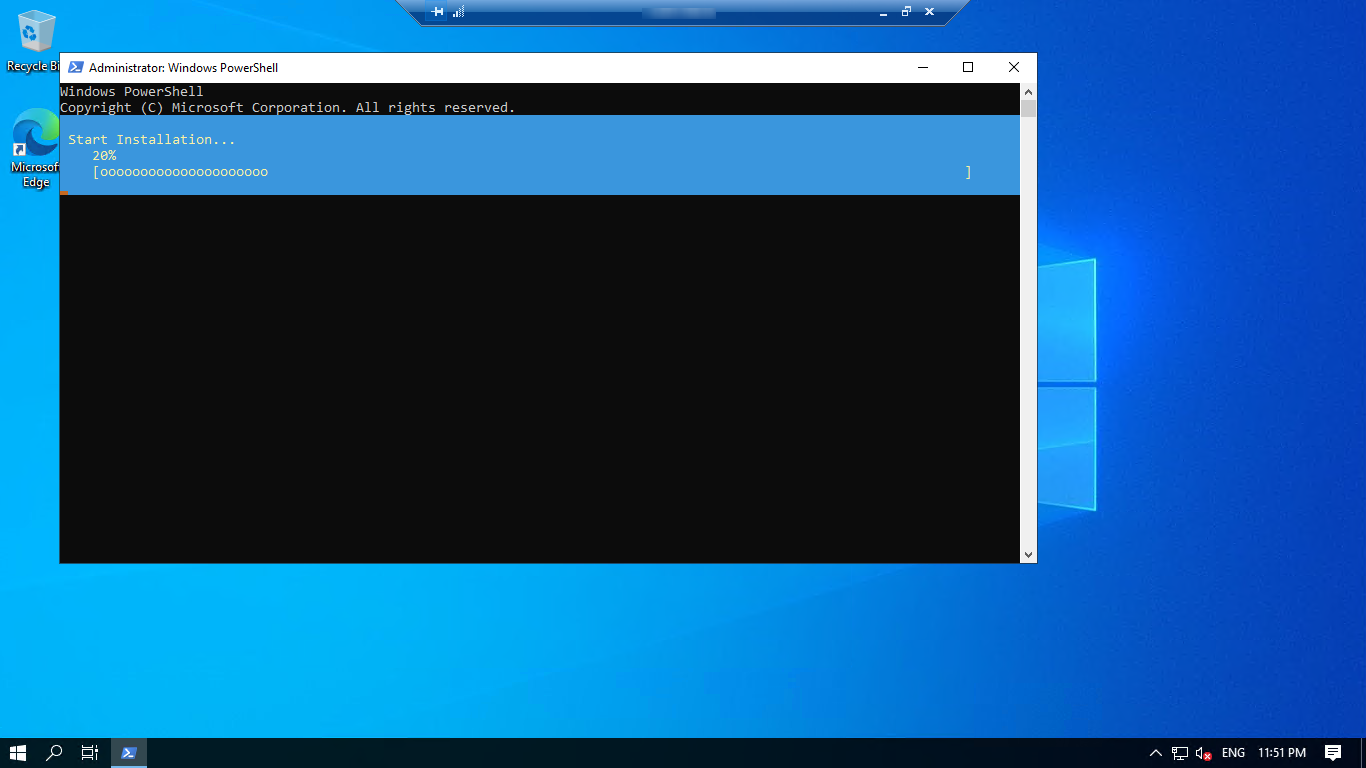Launch Microsoft Edge from the desktop
Viewport: 1366px width, 768px height.
[x=35, y=148]
